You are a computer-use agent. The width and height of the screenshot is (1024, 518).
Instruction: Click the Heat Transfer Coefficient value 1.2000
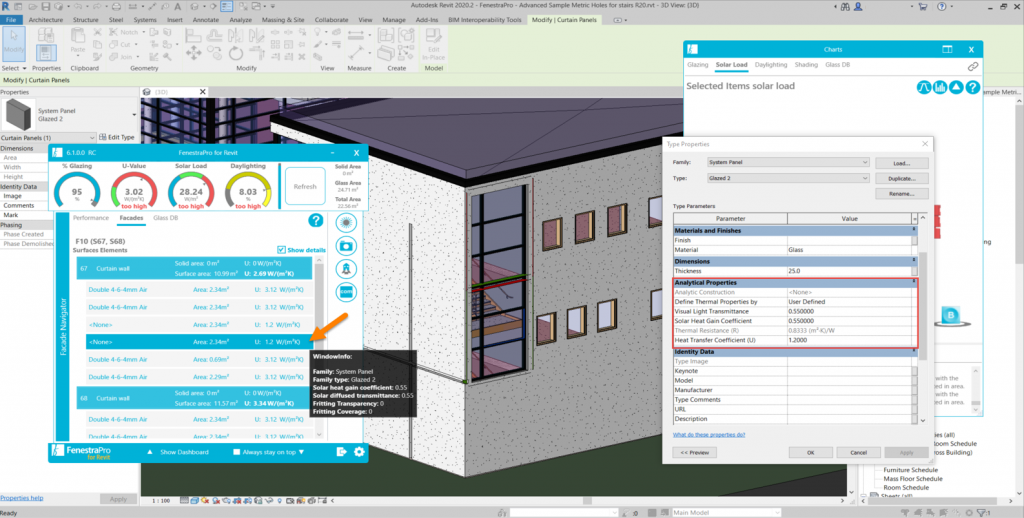click(x=849, y=340)
